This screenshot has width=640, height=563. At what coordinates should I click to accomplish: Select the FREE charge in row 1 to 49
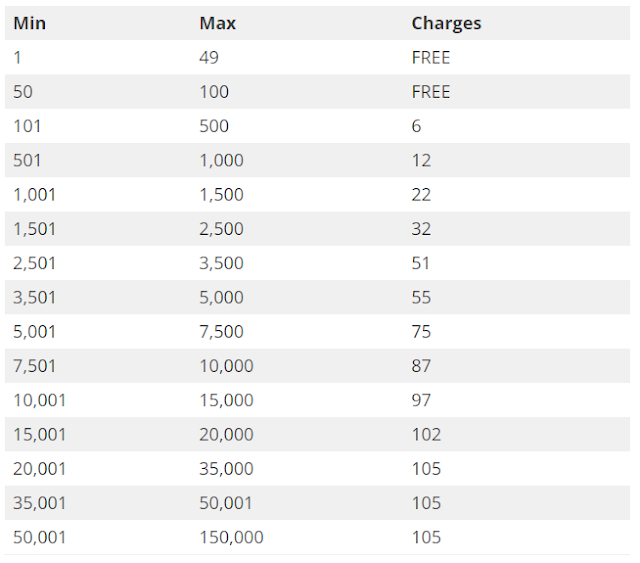click(431, 58)
